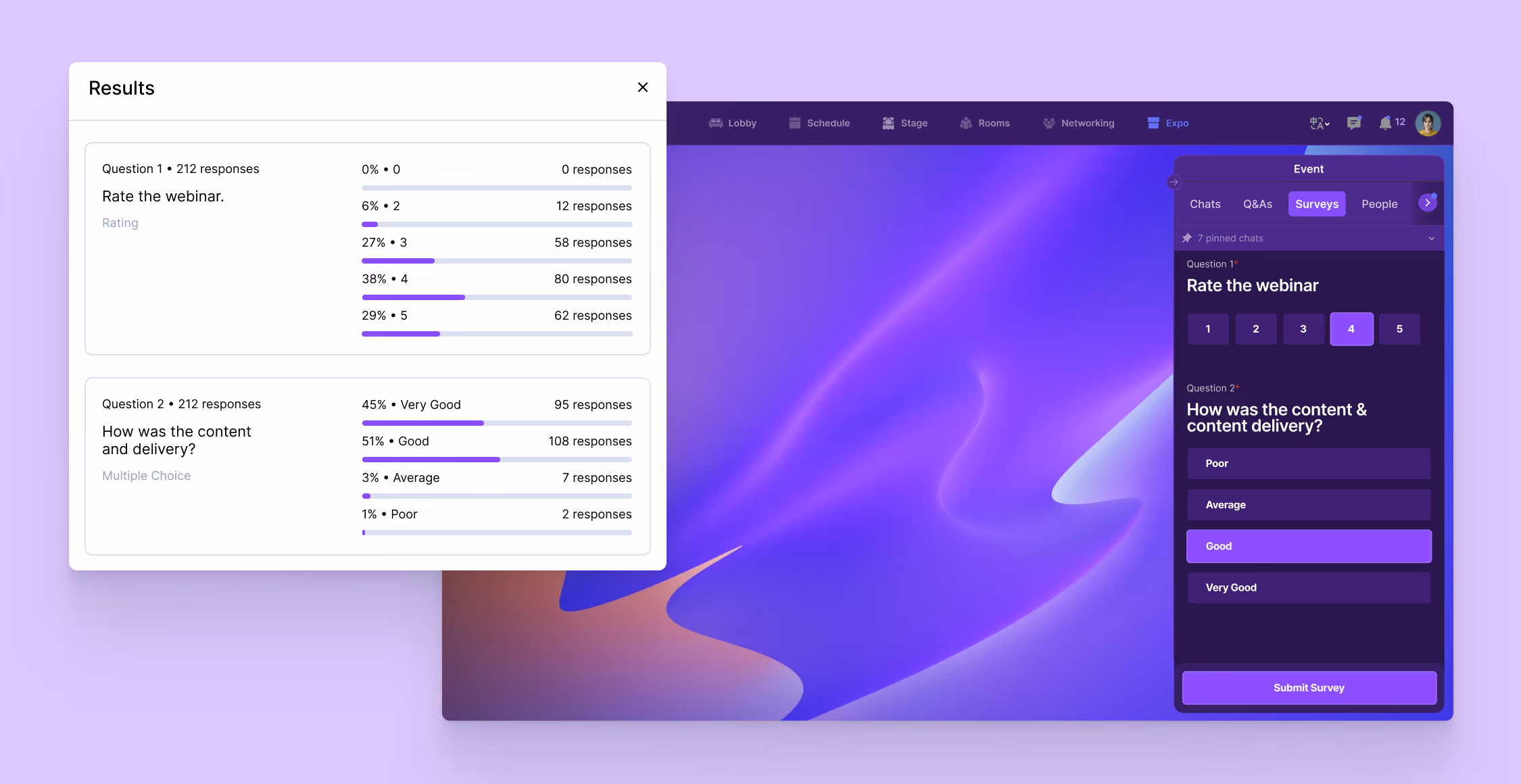Open the notifications bell
The width and height of the screenshot is (1521, 784).
(1385, 123)
